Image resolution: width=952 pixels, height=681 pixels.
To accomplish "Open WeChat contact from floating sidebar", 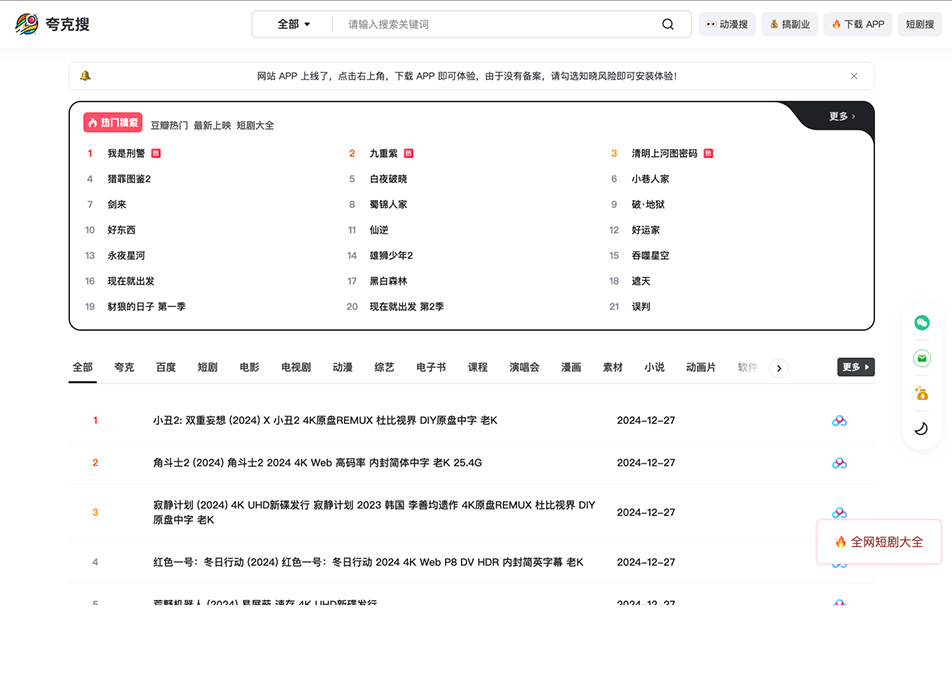I will pos(921,323).
